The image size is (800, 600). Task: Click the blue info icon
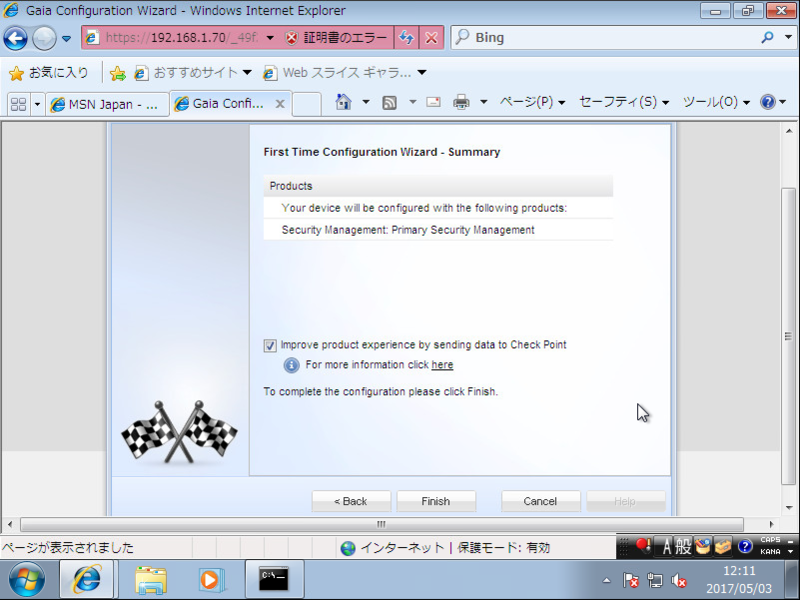pyautogui.click(x=291, y=365)
